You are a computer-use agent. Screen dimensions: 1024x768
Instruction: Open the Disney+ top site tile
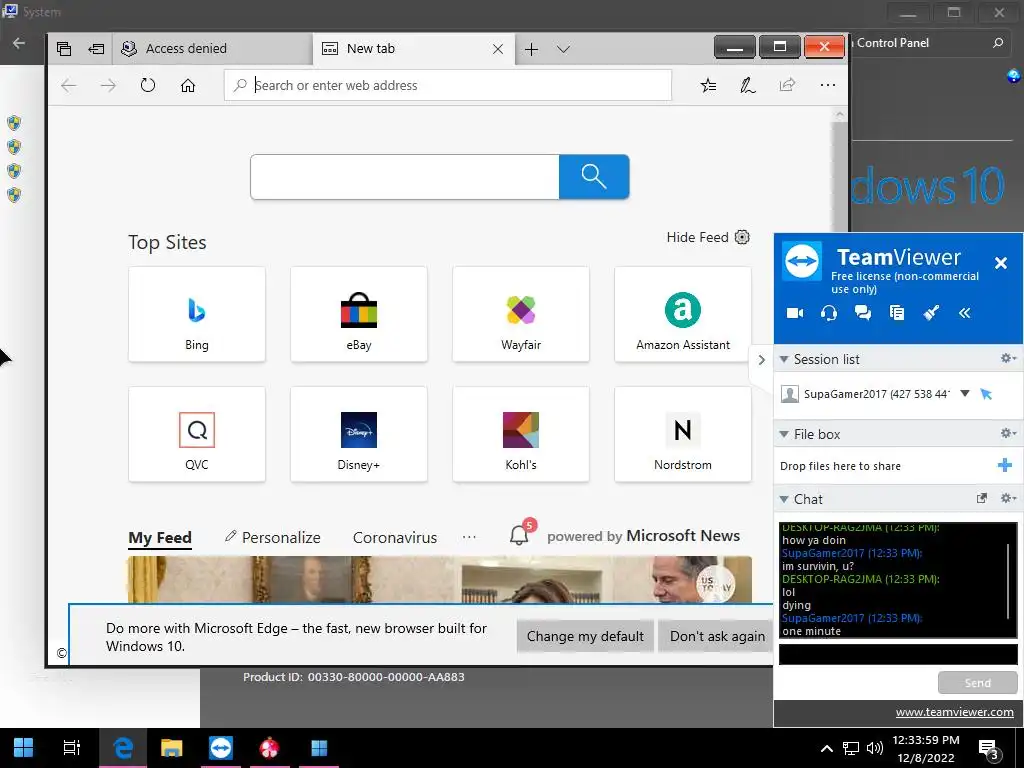click(x=359, y=434)
